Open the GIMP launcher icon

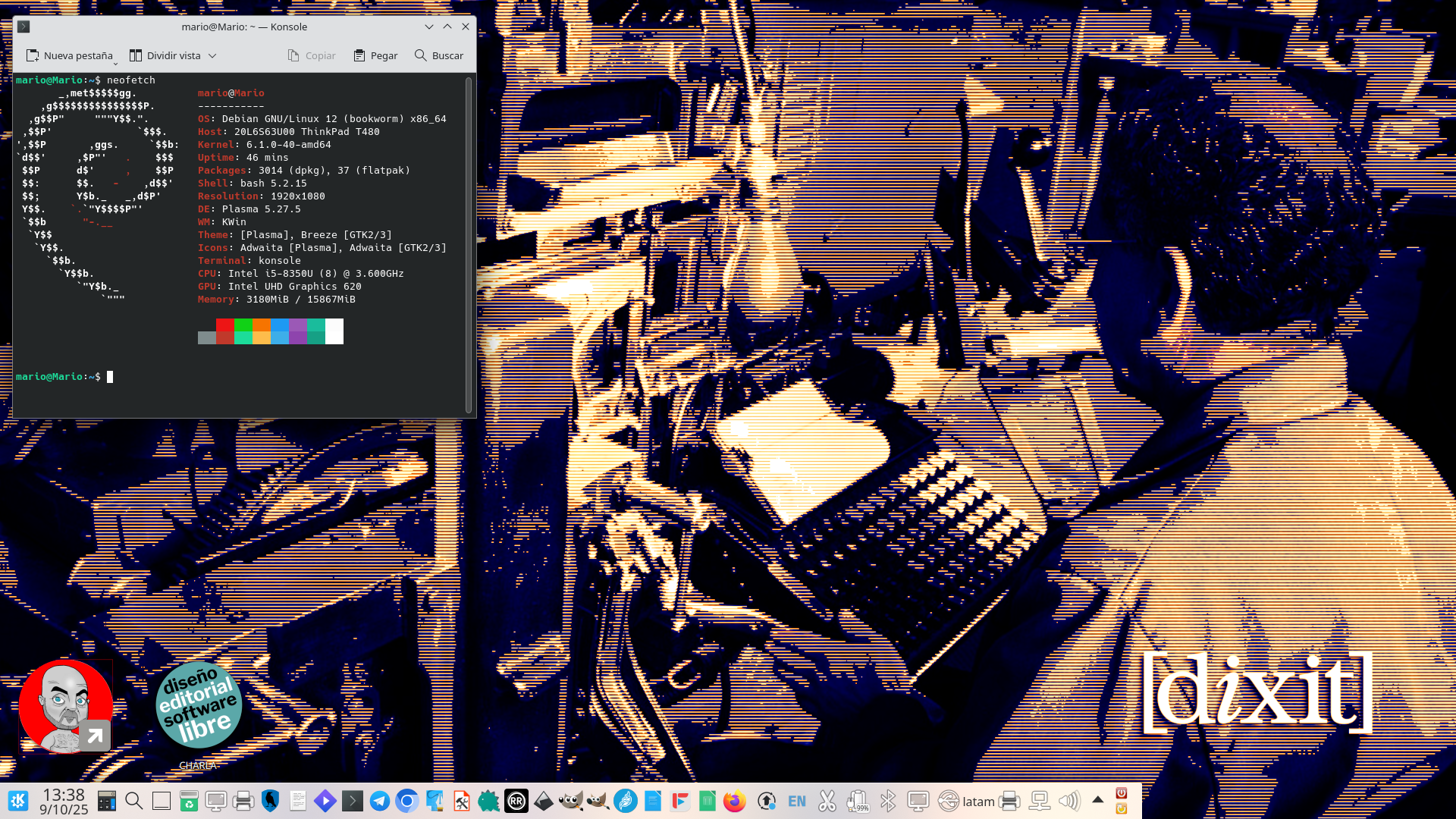coord(570,802)
